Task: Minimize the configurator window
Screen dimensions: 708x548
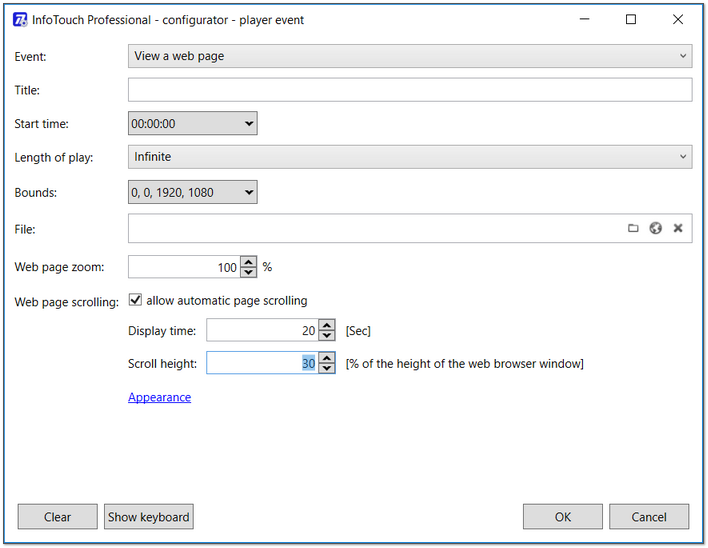Action: (x=585, y=19)
